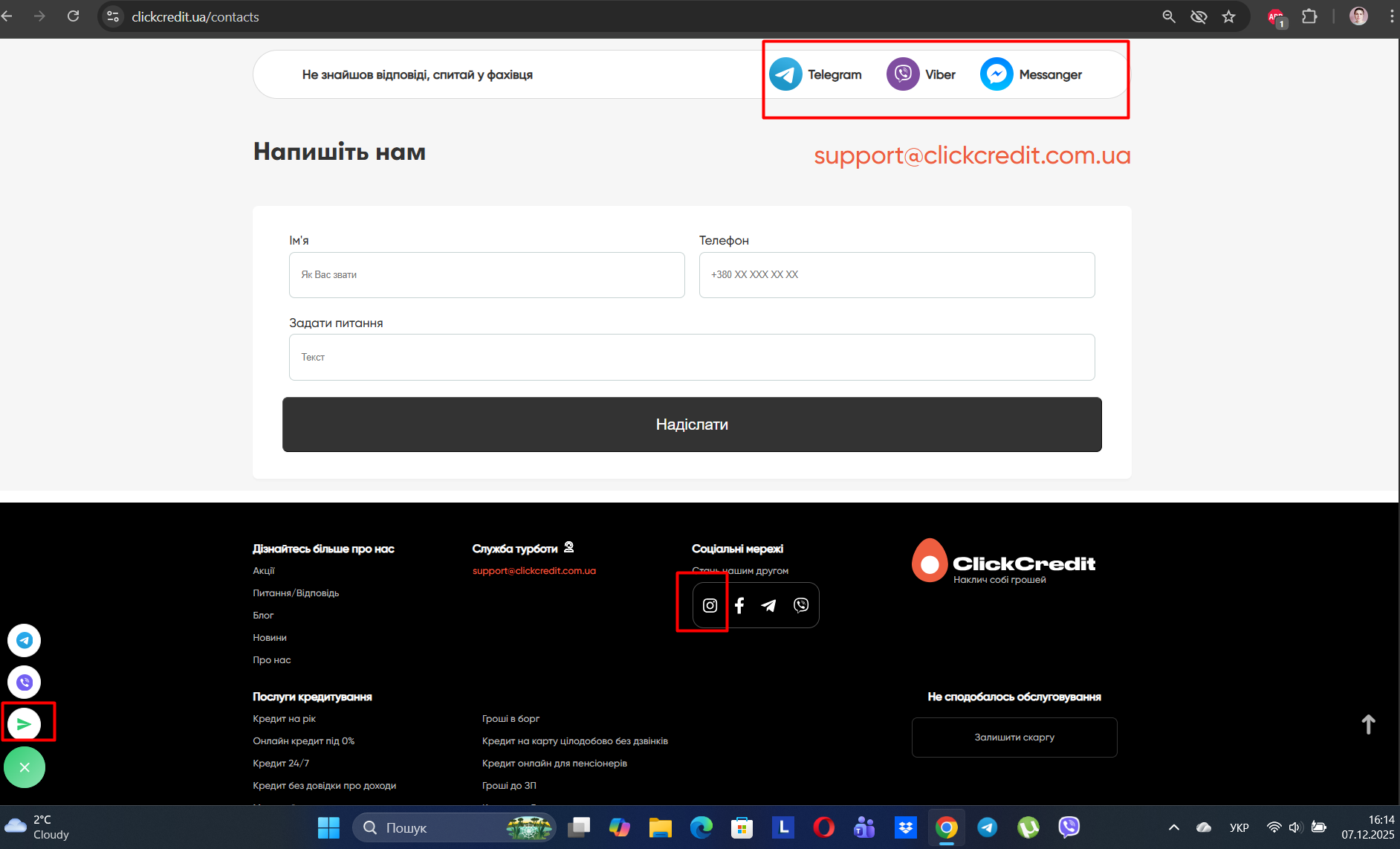Screen dimensions: 1400x849
Task: Click the large support@clickcredit.com.ua email link
Action: pyautogui.click(x=972, y=155)
